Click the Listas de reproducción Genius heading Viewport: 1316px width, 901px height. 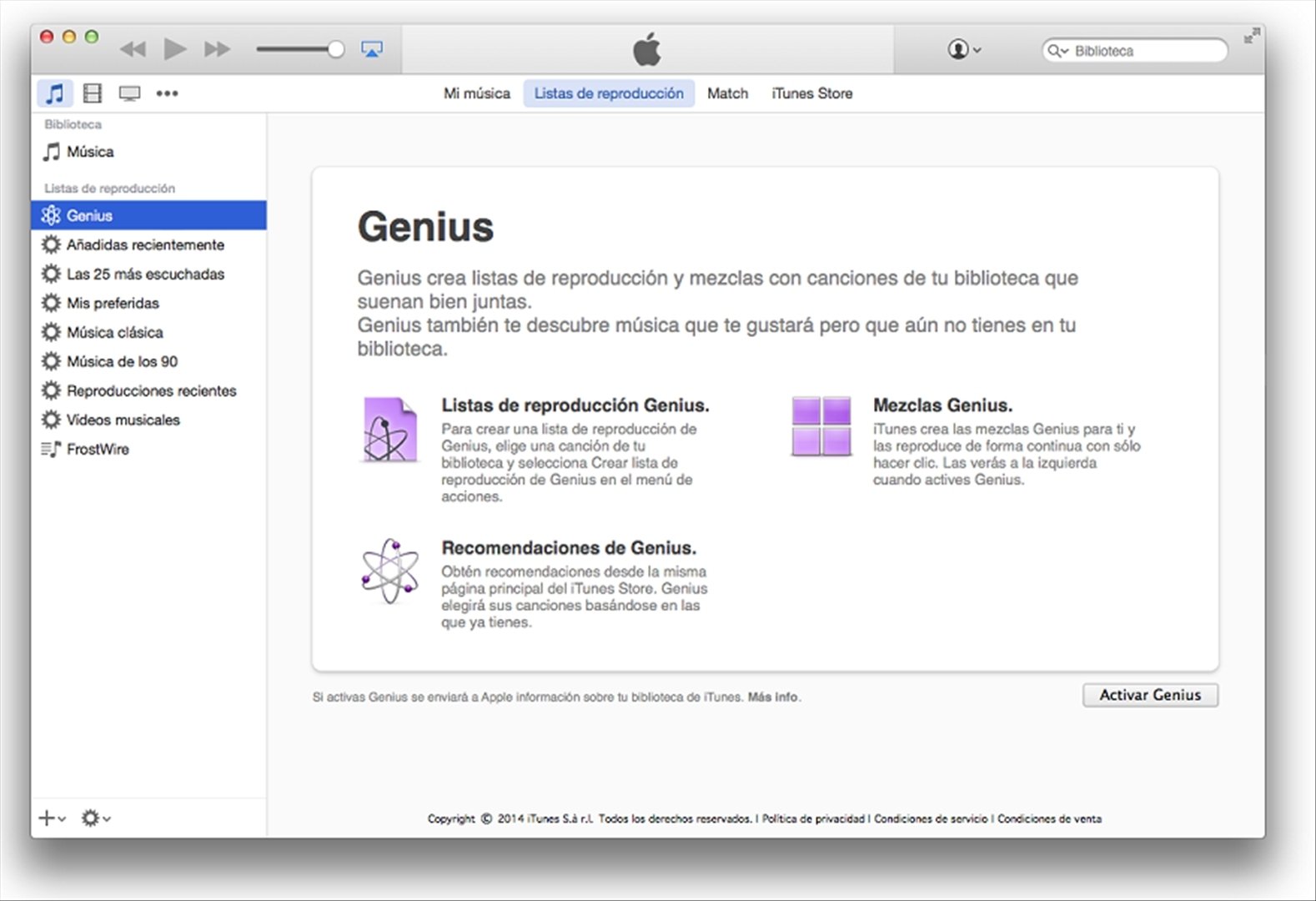(575, 405)
